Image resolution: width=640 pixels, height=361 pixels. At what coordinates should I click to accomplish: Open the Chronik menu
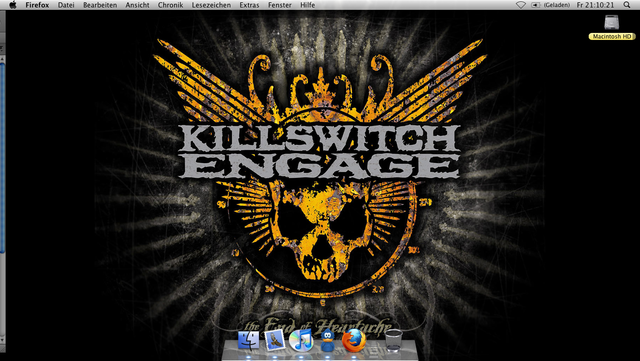[171, 5]
